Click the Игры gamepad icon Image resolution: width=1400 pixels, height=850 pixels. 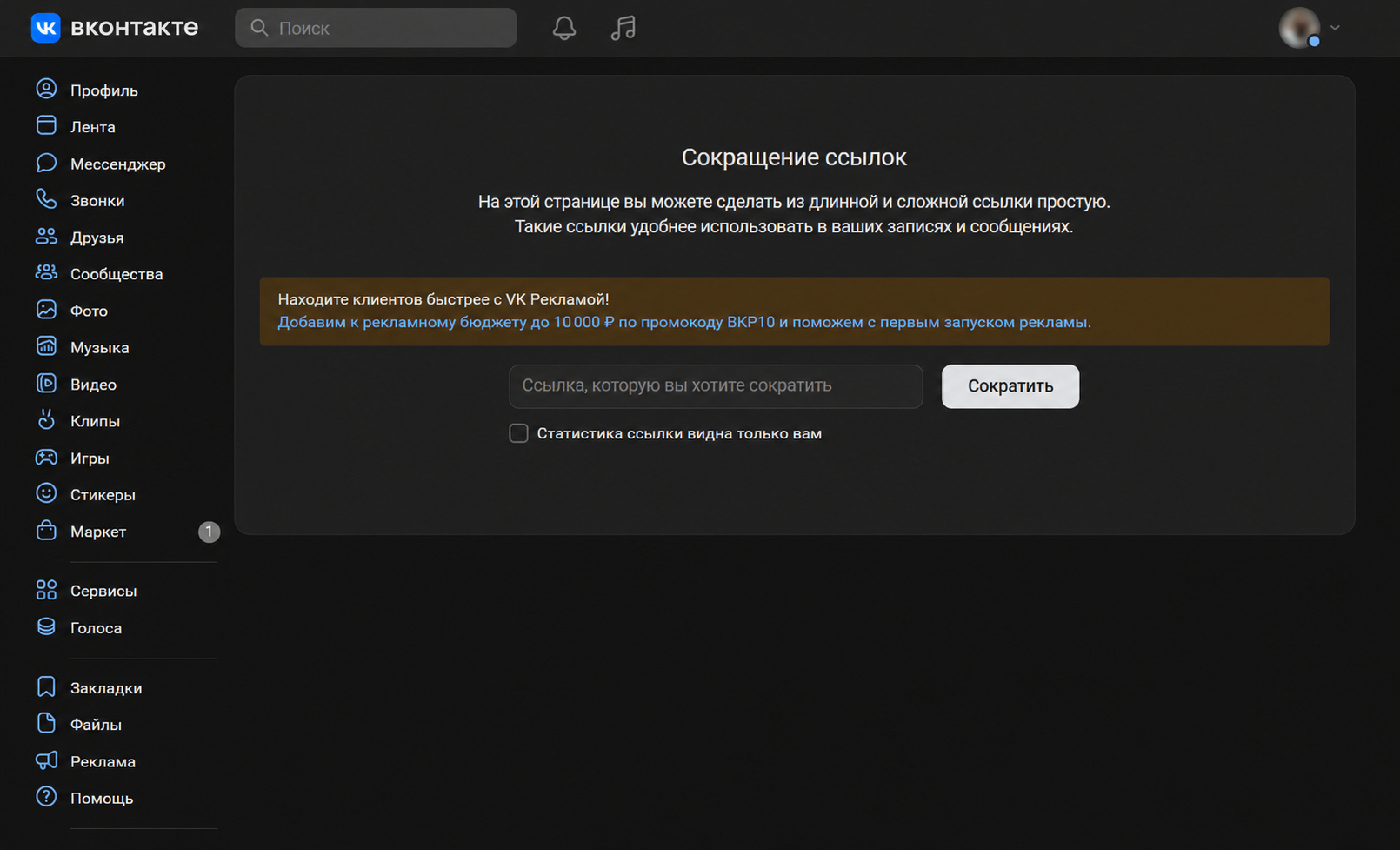46,458
